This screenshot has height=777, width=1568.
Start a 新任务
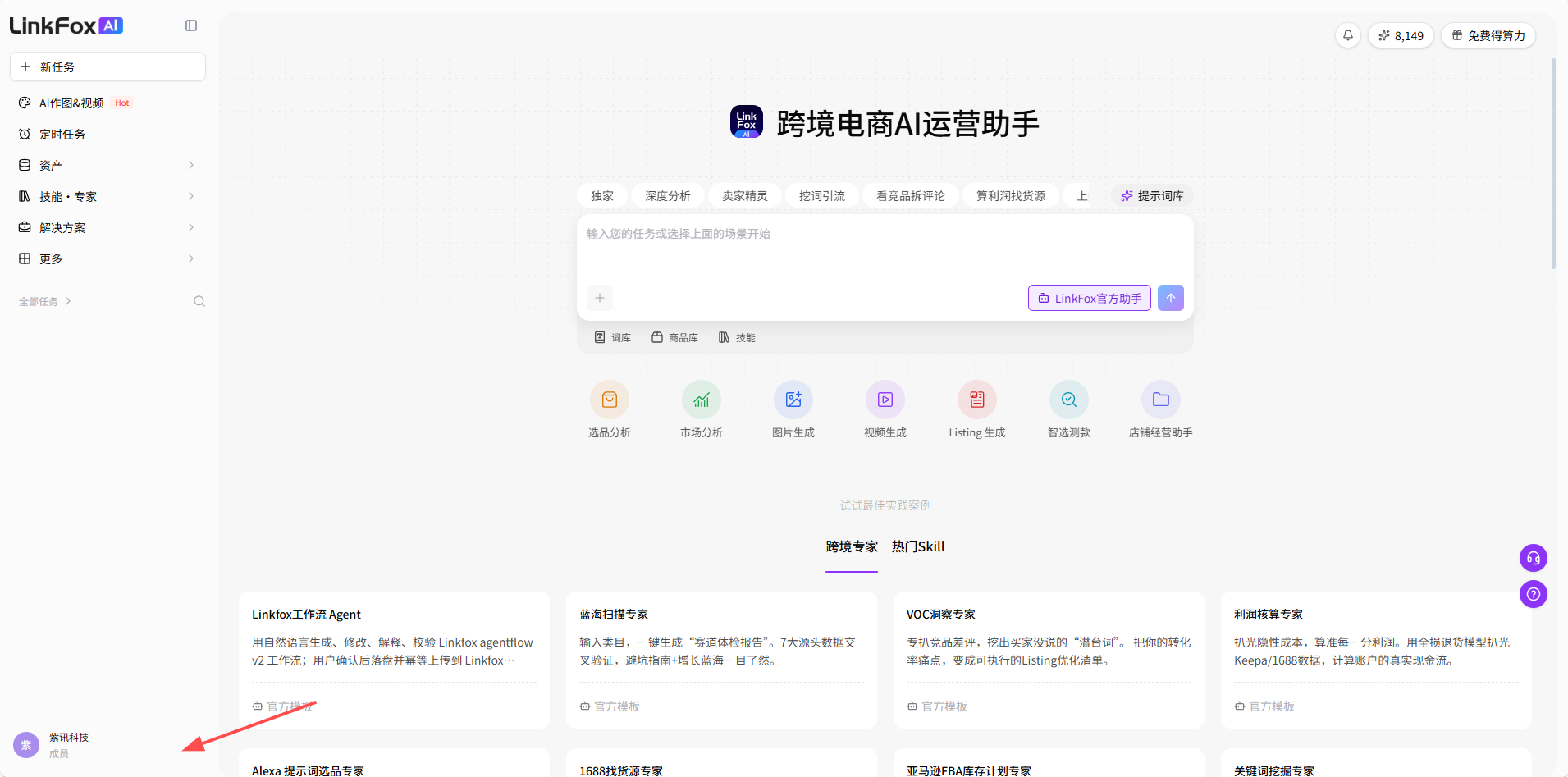pyautogui.click(x=107, y=66)
